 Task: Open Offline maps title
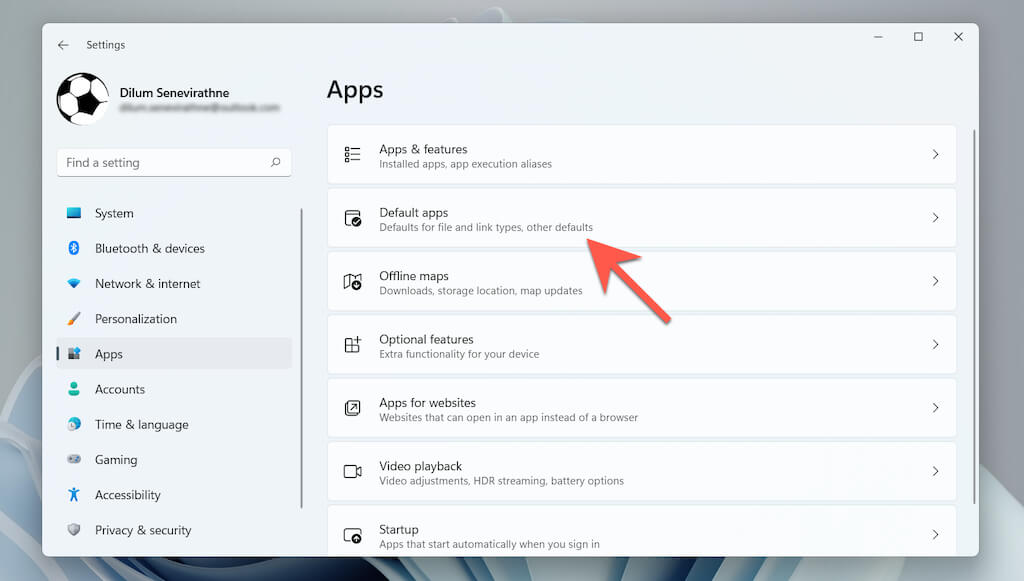[x=413, y=276]
